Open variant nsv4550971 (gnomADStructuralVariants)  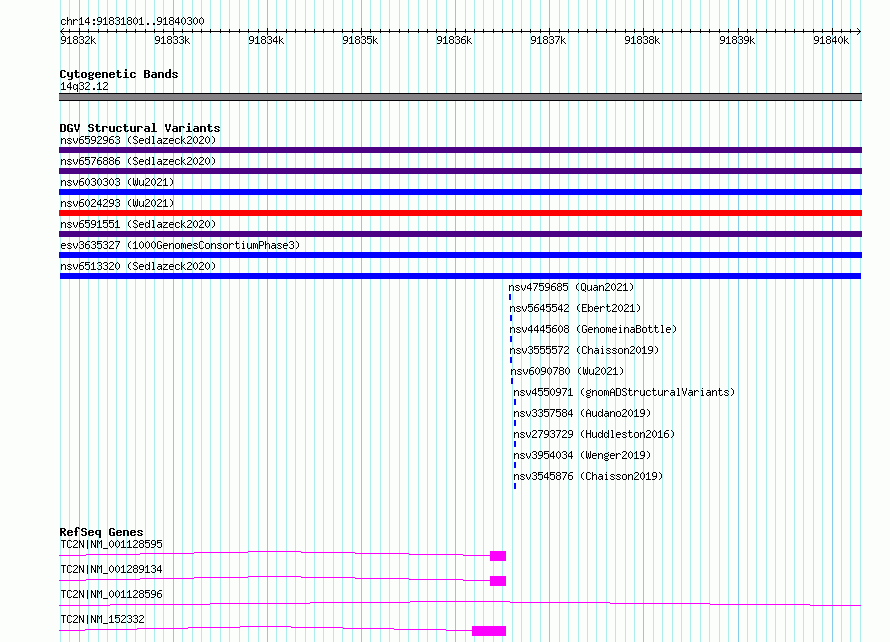coord(624,392)
